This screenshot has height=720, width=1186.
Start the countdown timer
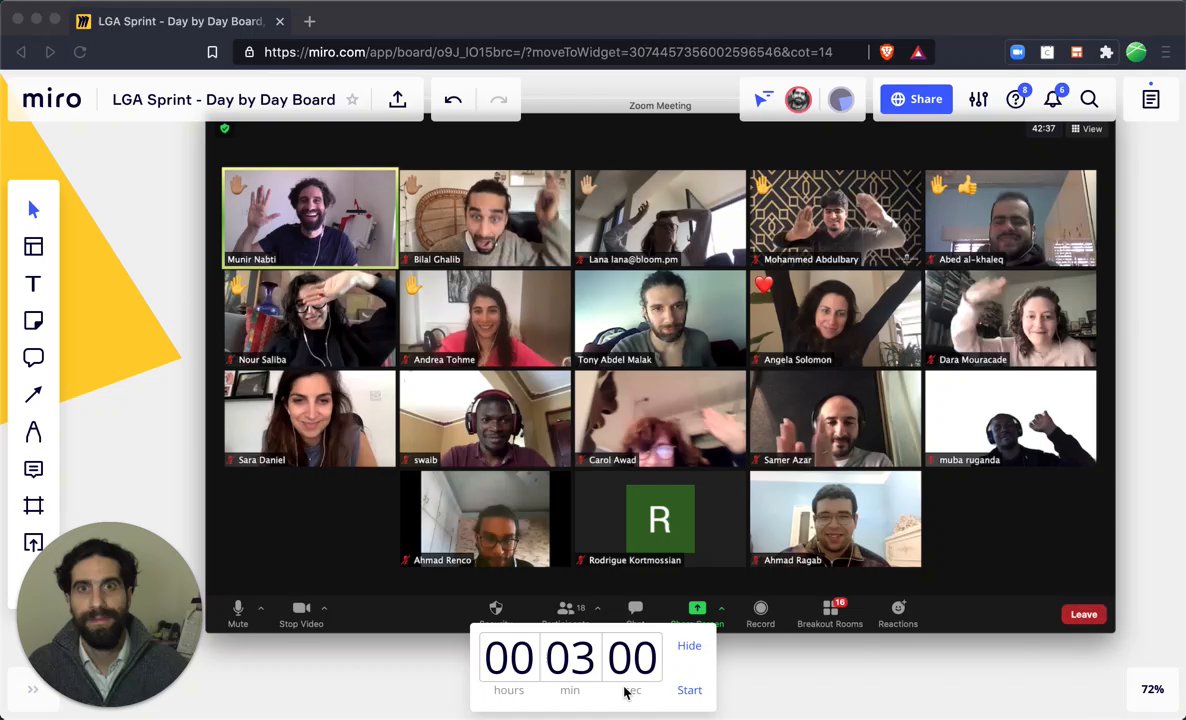[x=689, y=690]
